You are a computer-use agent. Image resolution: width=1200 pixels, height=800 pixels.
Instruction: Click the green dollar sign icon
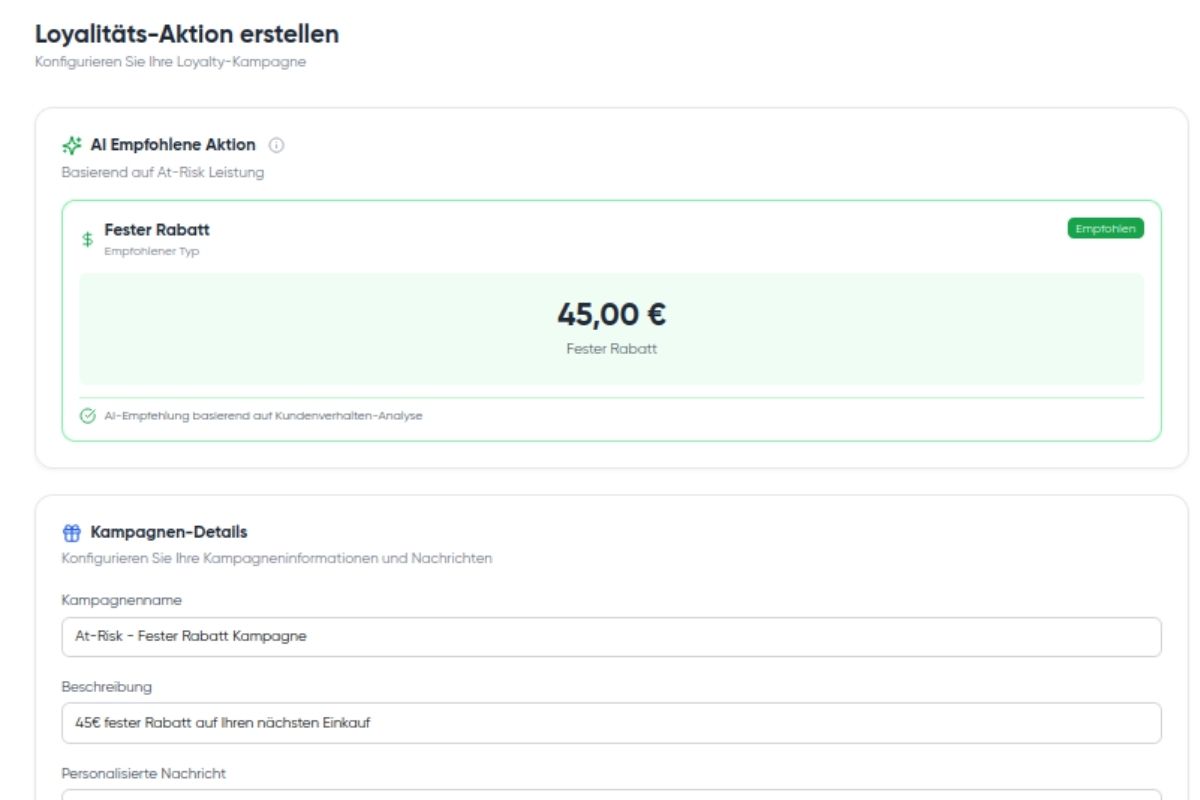pyautogui.click(x=88, y=240)
